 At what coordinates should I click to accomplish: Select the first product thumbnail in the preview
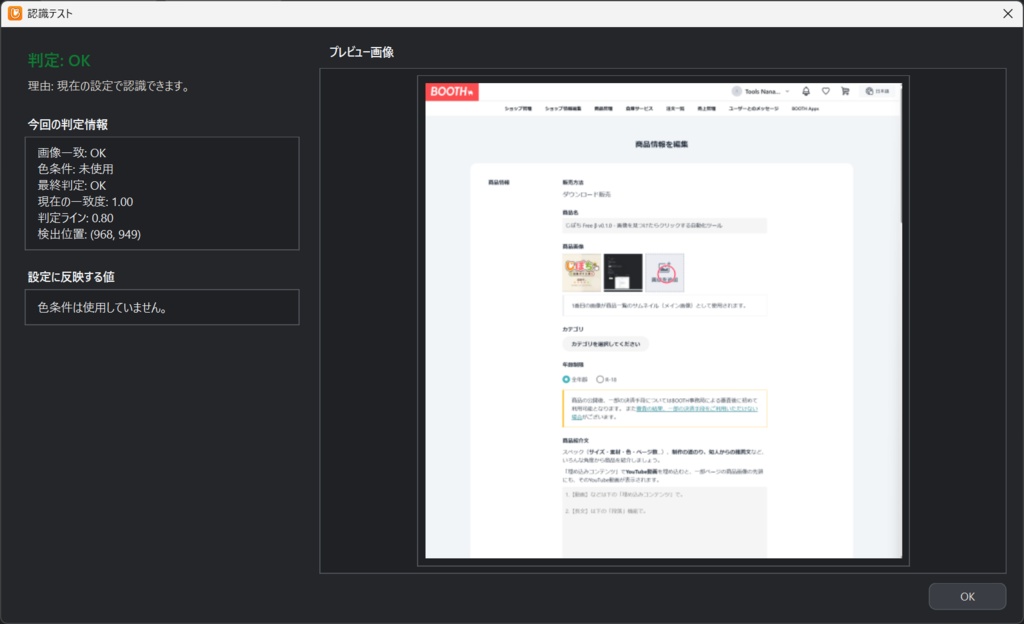tap(581, 272)
